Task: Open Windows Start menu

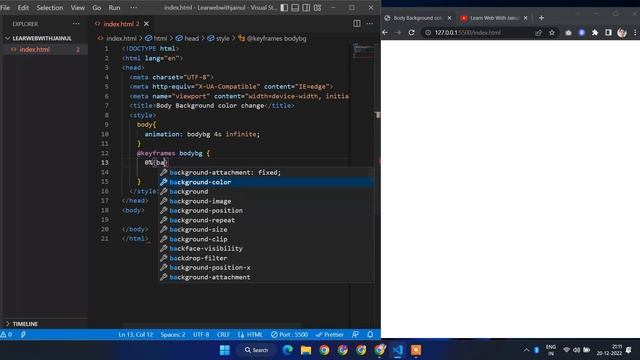Action: pyautogui.click(x=224, y=350)
